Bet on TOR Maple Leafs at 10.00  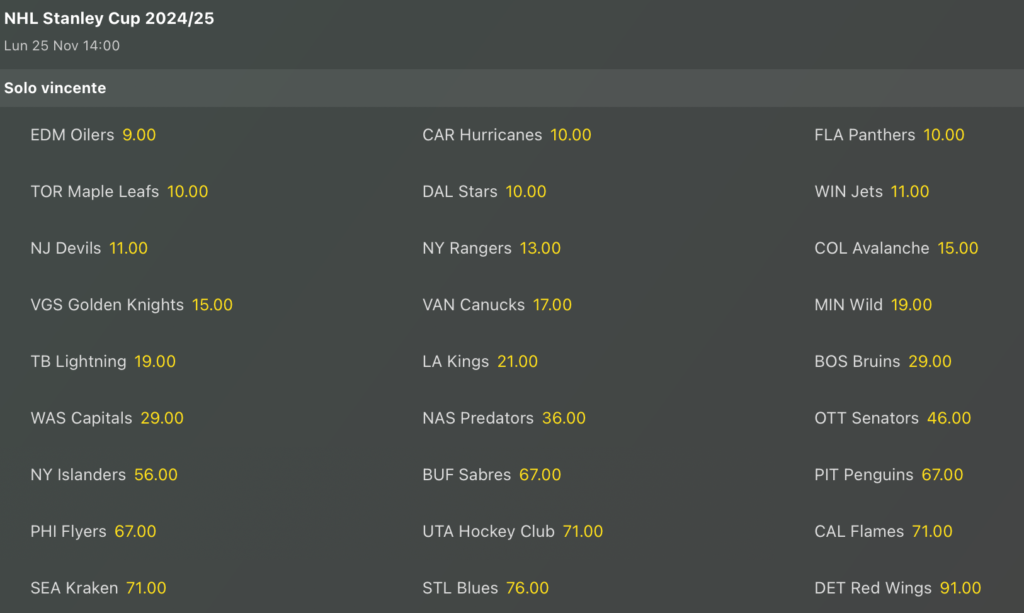(x=119, y=191)
